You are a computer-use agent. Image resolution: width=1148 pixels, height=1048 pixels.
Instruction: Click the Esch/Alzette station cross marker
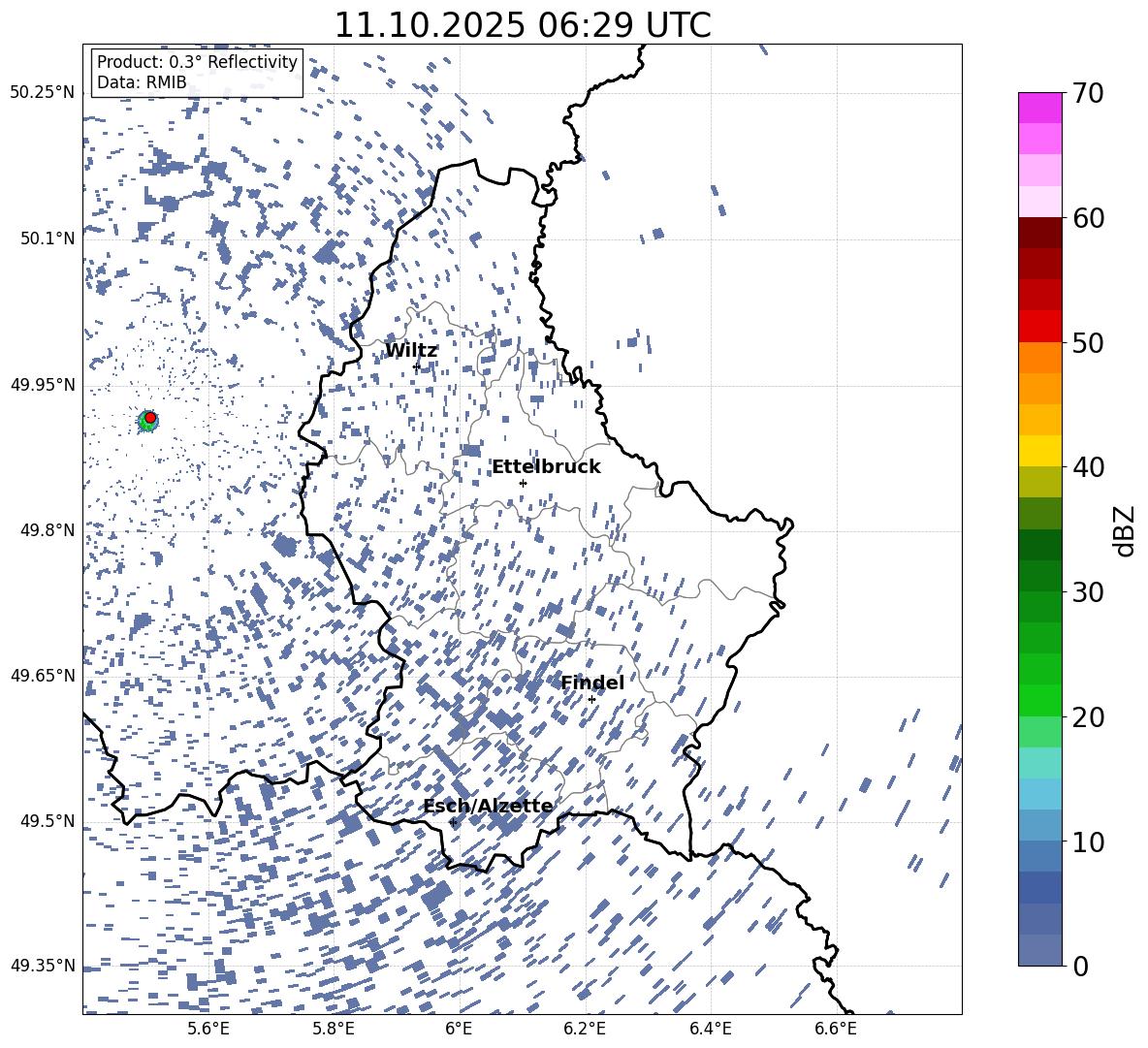[x=453, y=822]
